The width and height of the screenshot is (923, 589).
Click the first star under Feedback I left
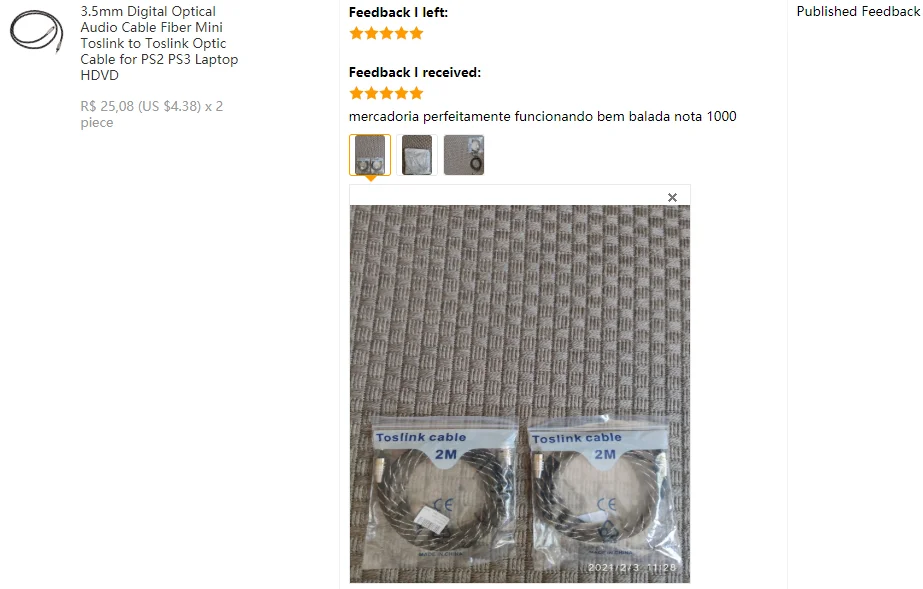(x=356, y=33)
